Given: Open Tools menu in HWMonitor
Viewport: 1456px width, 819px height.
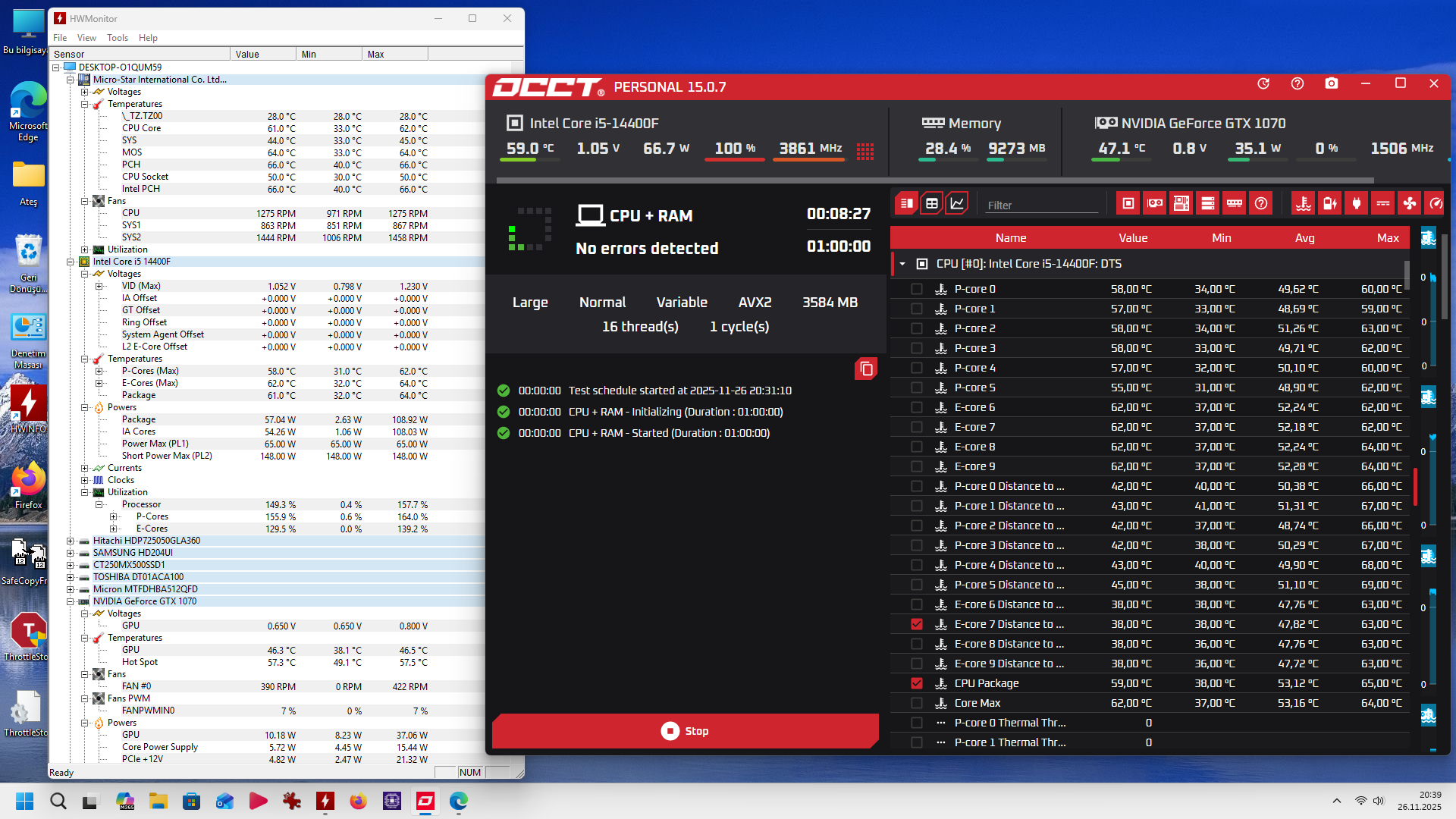Looking at the screenshot, I should [x=118, y=38].
